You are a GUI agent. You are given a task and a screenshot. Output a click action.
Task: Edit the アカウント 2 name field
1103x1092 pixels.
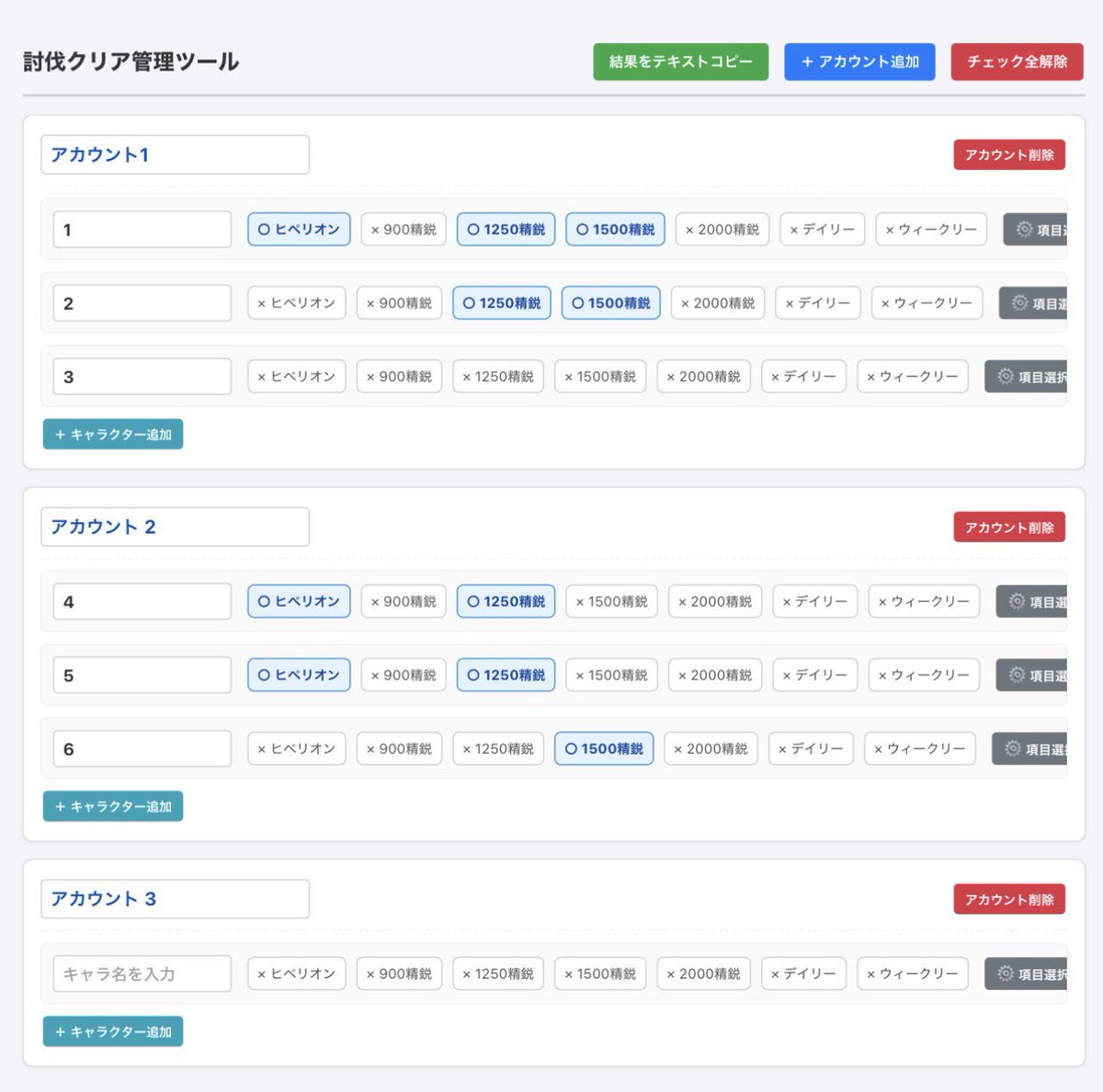coord(175,527)
